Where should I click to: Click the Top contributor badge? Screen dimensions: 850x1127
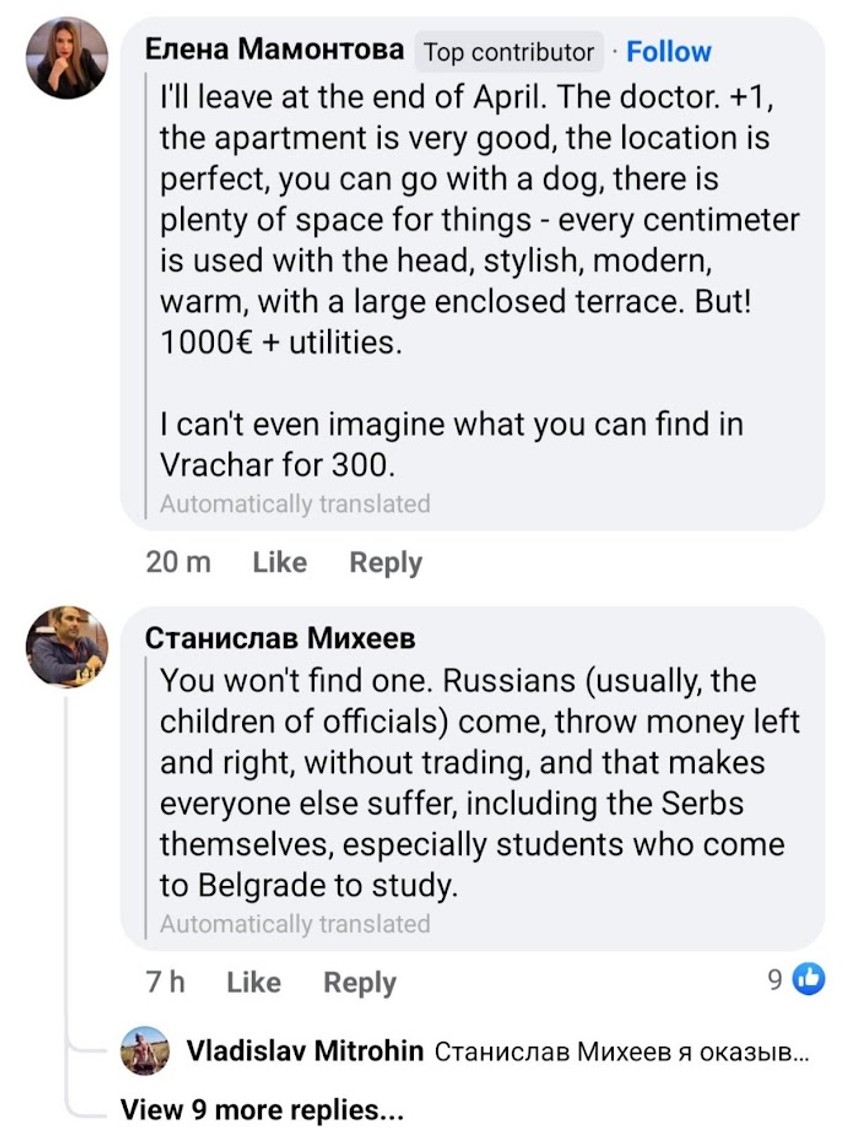(x=510, y=52)
